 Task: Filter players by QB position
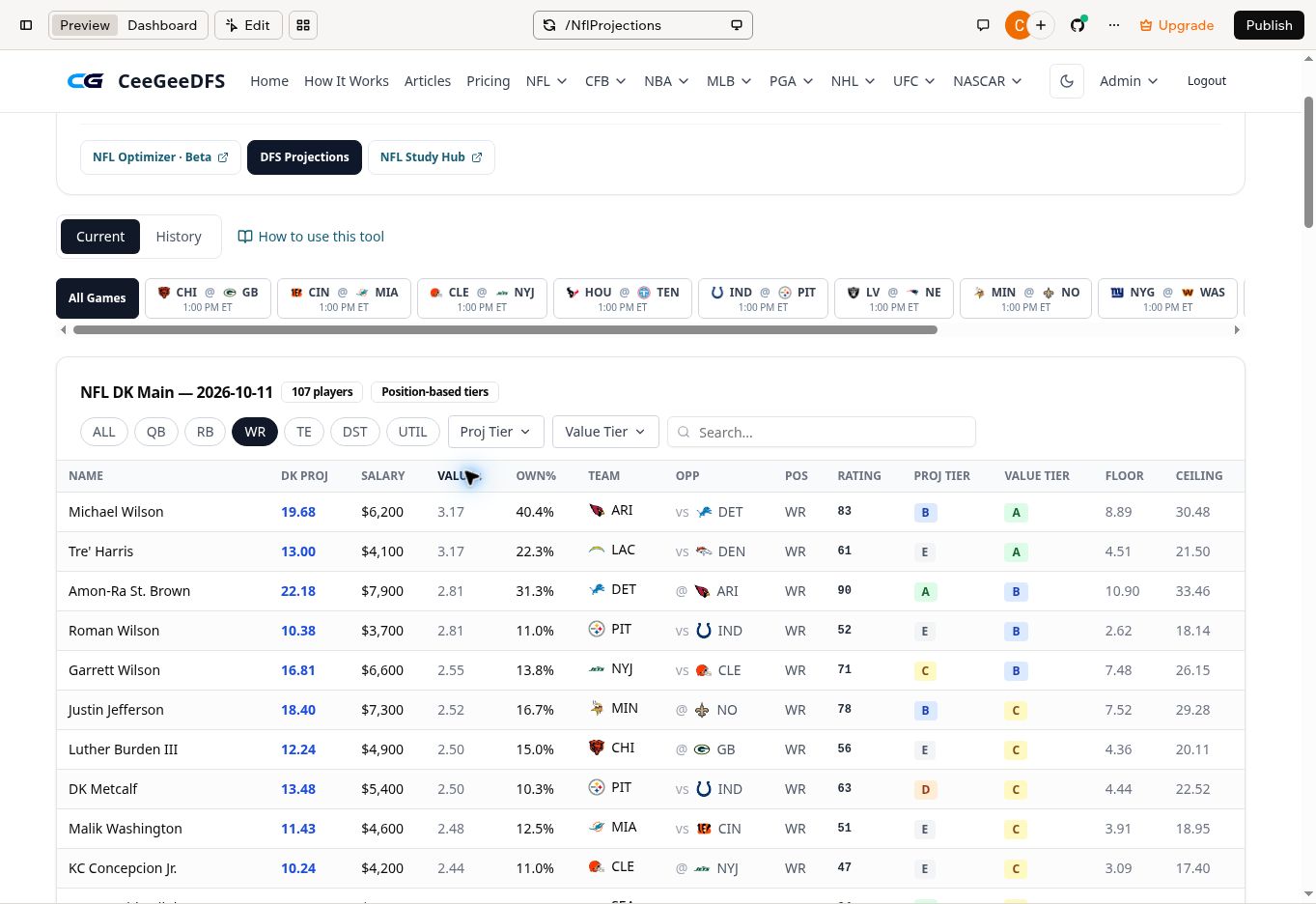click(155, 432)
